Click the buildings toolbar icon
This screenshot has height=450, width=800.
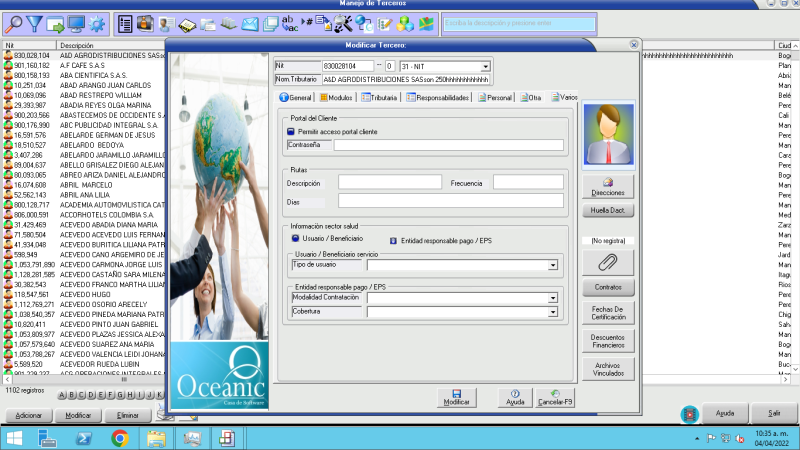tap(229, 24)
